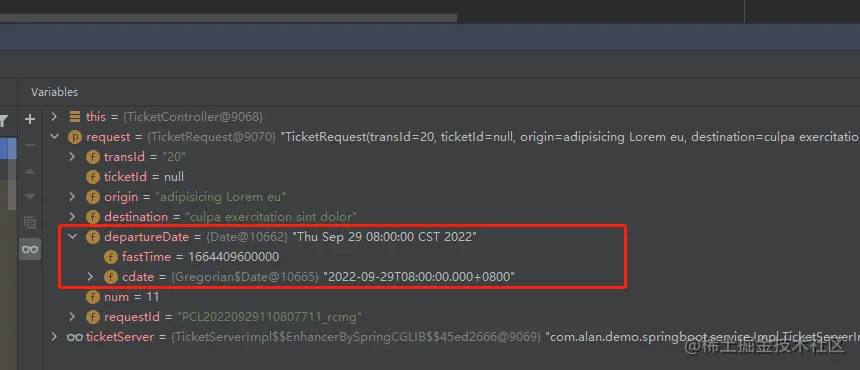Click the {TicketController@9068} reference
Viewport: 860px width, 370px height.
coord(193,117)
